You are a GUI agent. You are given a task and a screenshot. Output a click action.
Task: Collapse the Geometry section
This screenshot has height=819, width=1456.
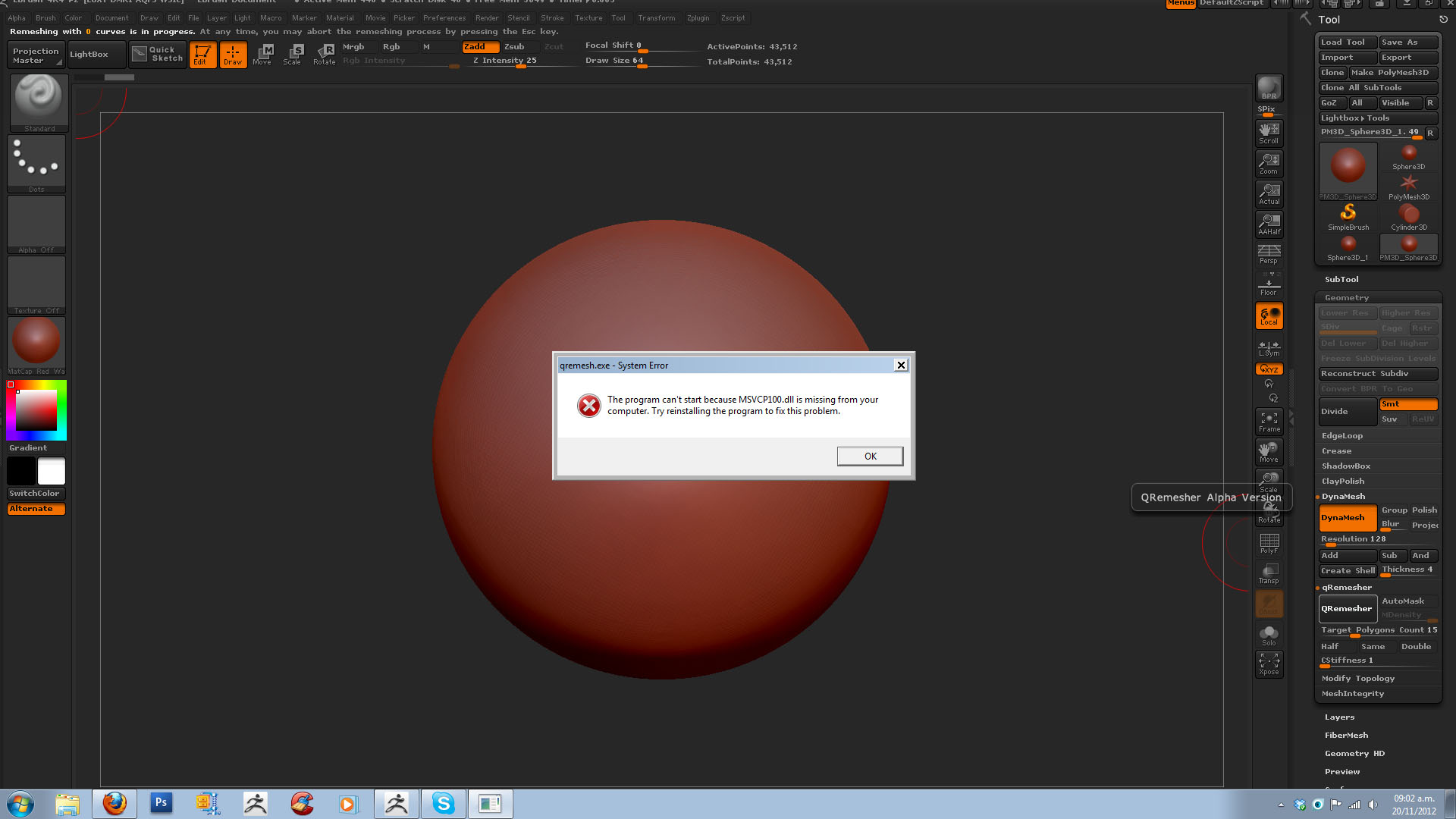coord(1347,298)
